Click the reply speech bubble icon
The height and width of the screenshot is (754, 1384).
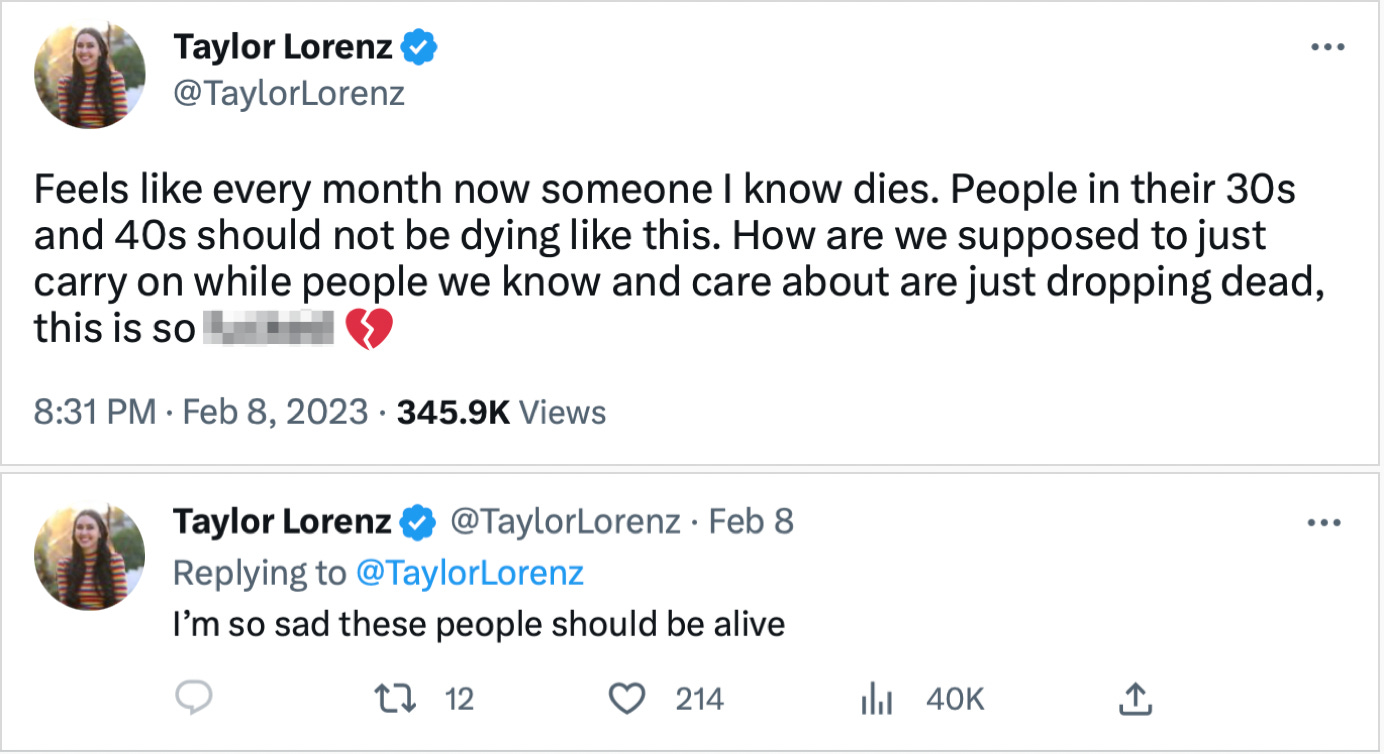(x=192, y=699)
